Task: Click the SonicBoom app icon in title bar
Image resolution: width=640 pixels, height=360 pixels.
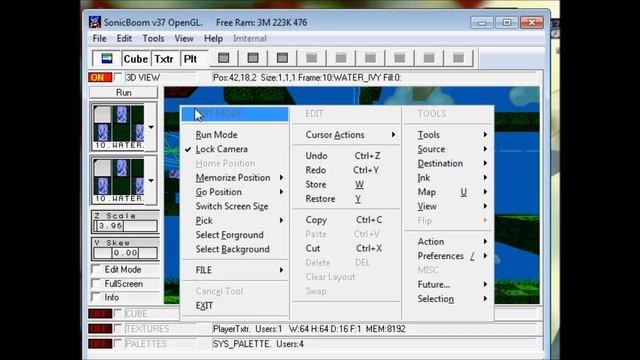Action: click(95, 22)
